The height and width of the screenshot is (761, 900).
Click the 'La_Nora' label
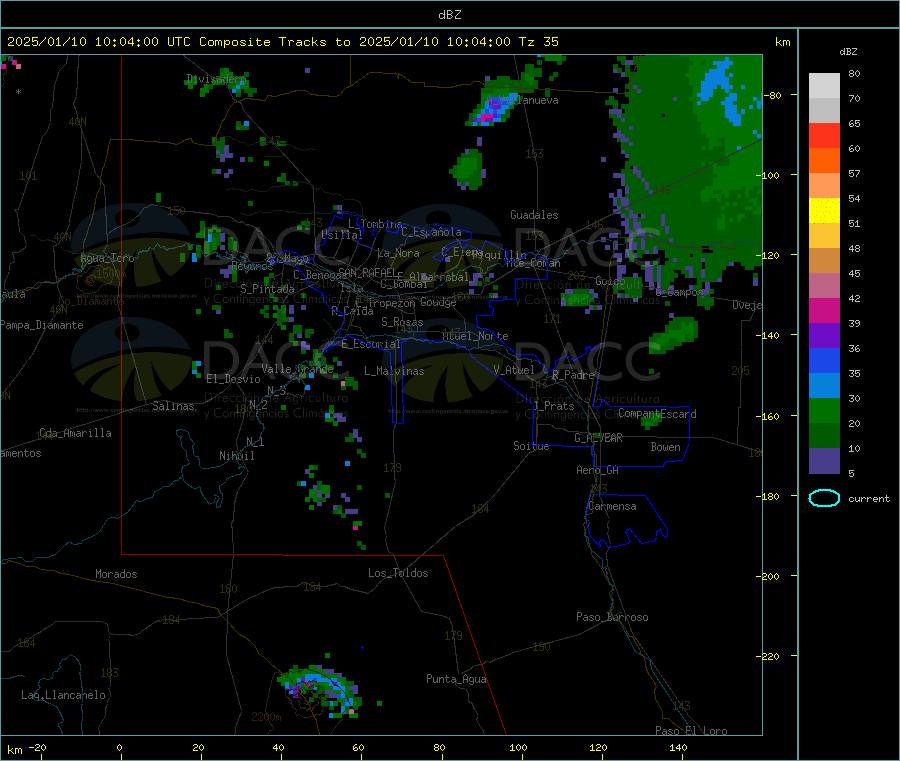(x=398, y=253)
